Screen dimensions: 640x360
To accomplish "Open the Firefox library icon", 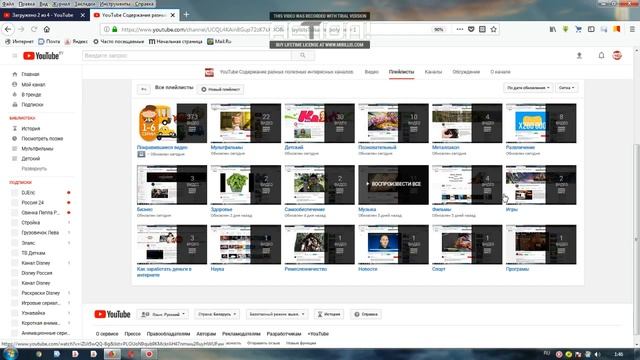I will (553, 29).
